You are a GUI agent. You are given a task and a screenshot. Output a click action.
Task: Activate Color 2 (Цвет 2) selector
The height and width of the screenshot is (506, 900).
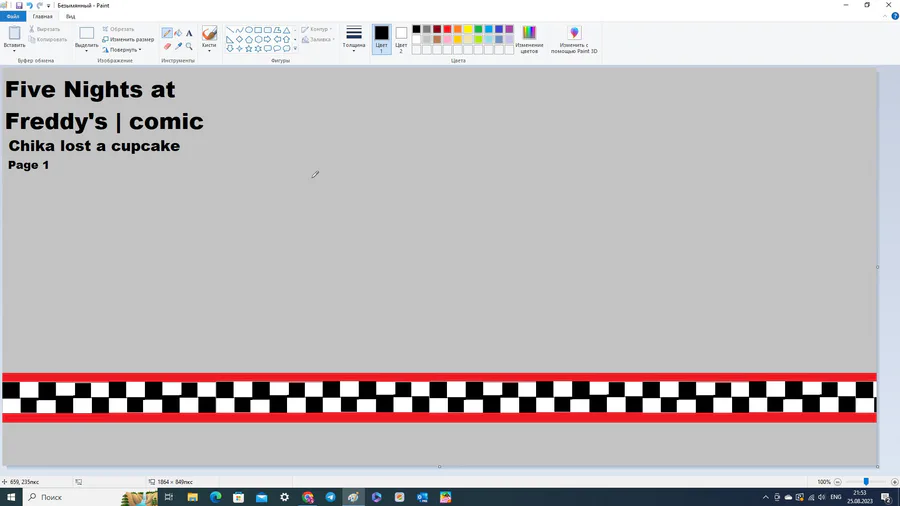click(x=401, y=39)
